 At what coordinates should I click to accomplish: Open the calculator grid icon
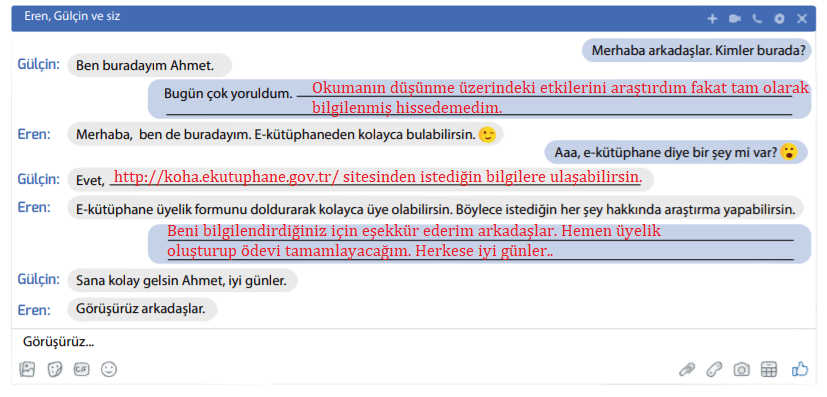click(769, 370)
